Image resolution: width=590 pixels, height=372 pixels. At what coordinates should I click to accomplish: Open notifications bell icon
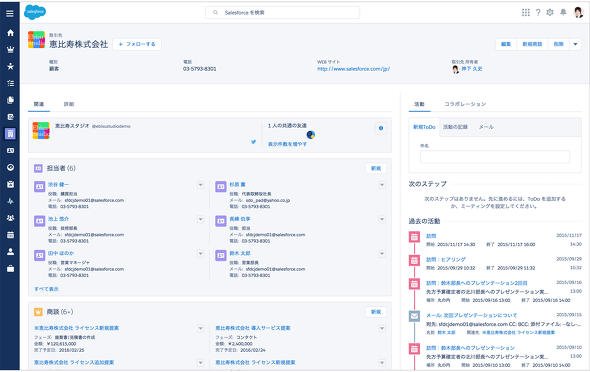tap(563, 12)
